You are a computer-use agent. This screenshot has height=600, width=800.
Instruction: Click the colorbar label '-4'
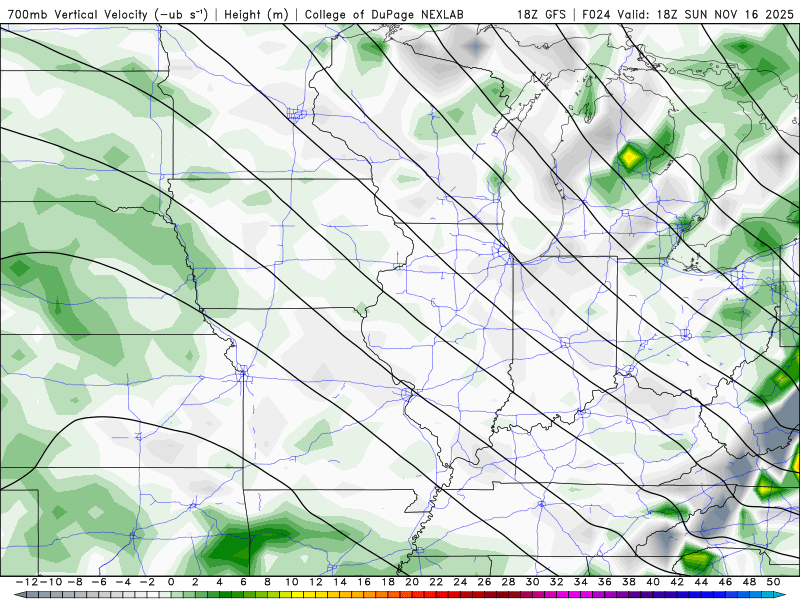point(123,582)
